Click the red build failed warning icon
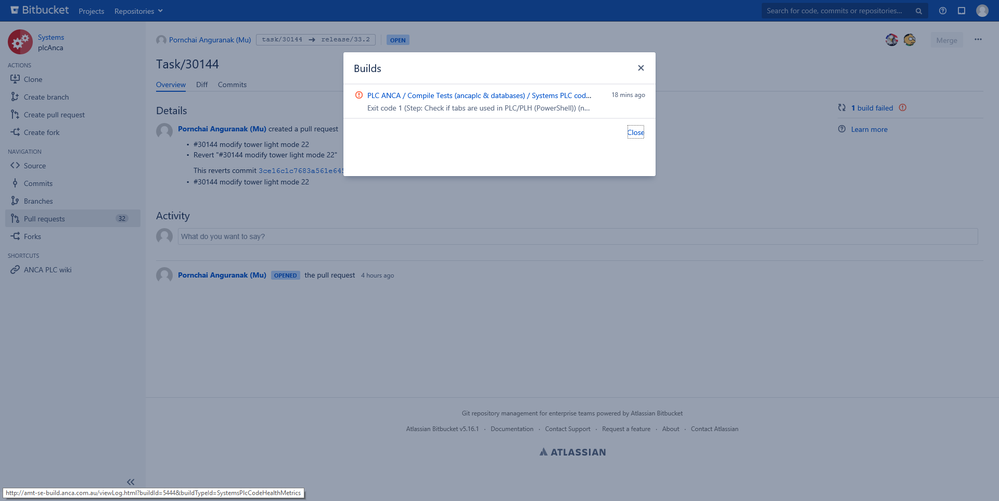 coord(902,108)
